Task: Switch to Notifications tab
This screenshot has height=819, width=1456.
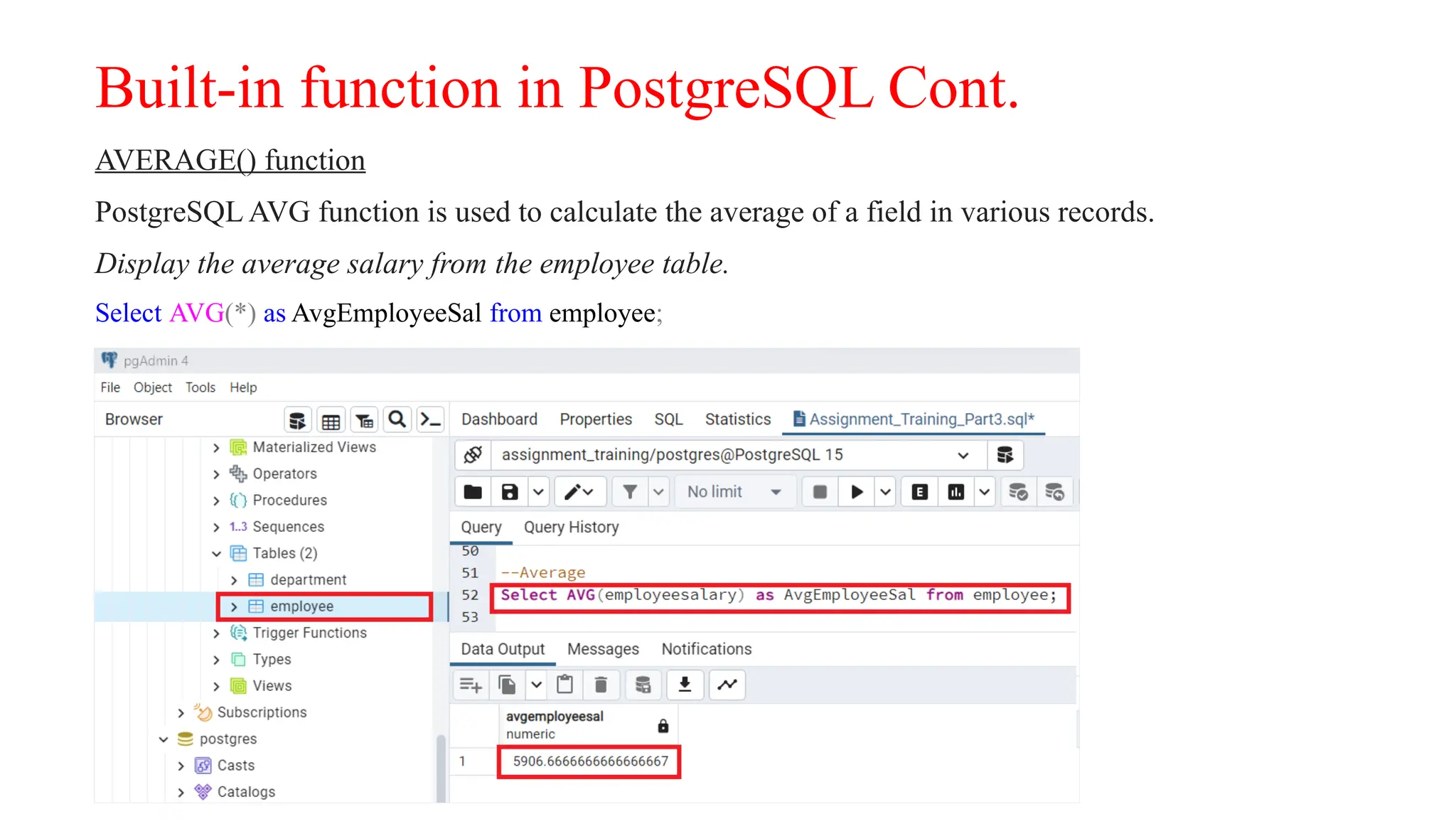Action: (707, 649)
